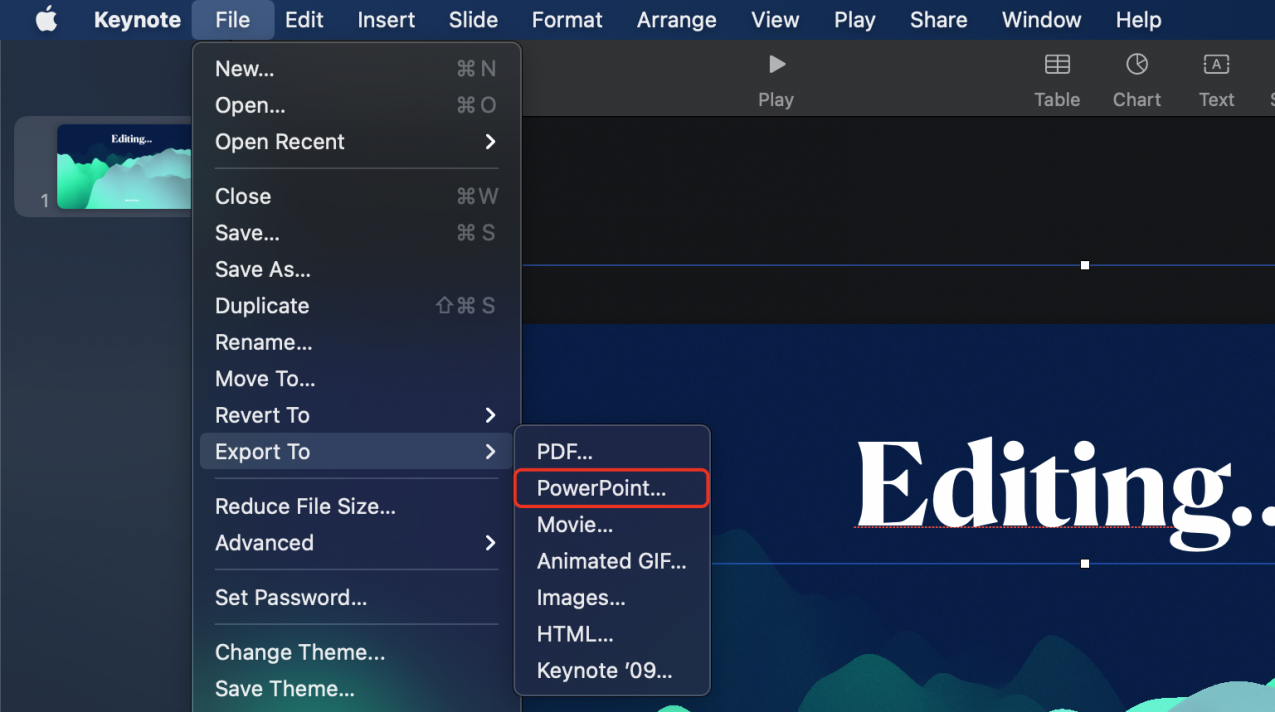The image size is (1275, 712).
Task: Export to PDF...
Action: [612, 452]
